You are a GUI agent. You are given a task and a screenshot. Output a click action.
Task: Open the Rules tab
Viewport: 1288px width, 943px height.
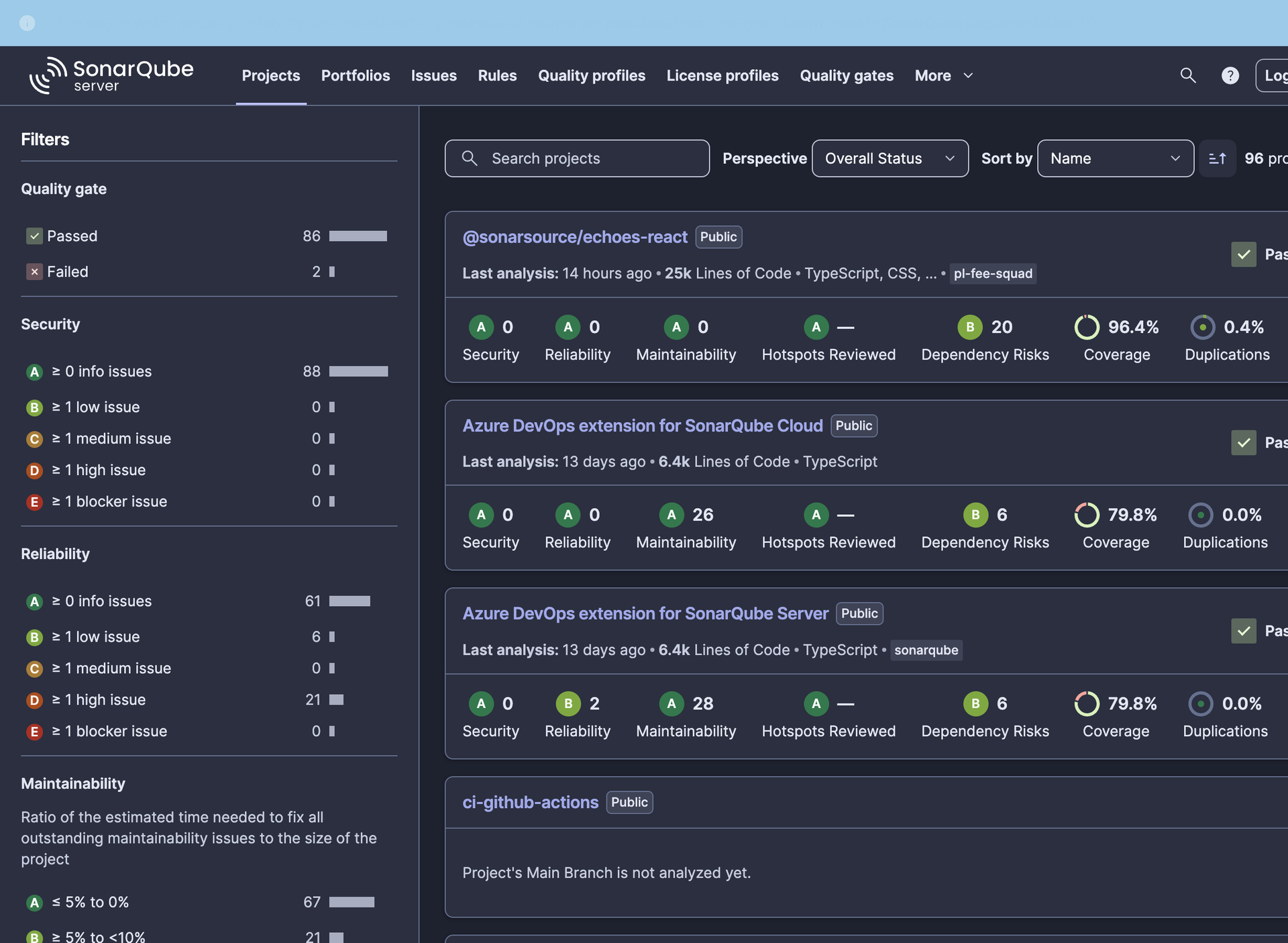click(x=497, y=76)
